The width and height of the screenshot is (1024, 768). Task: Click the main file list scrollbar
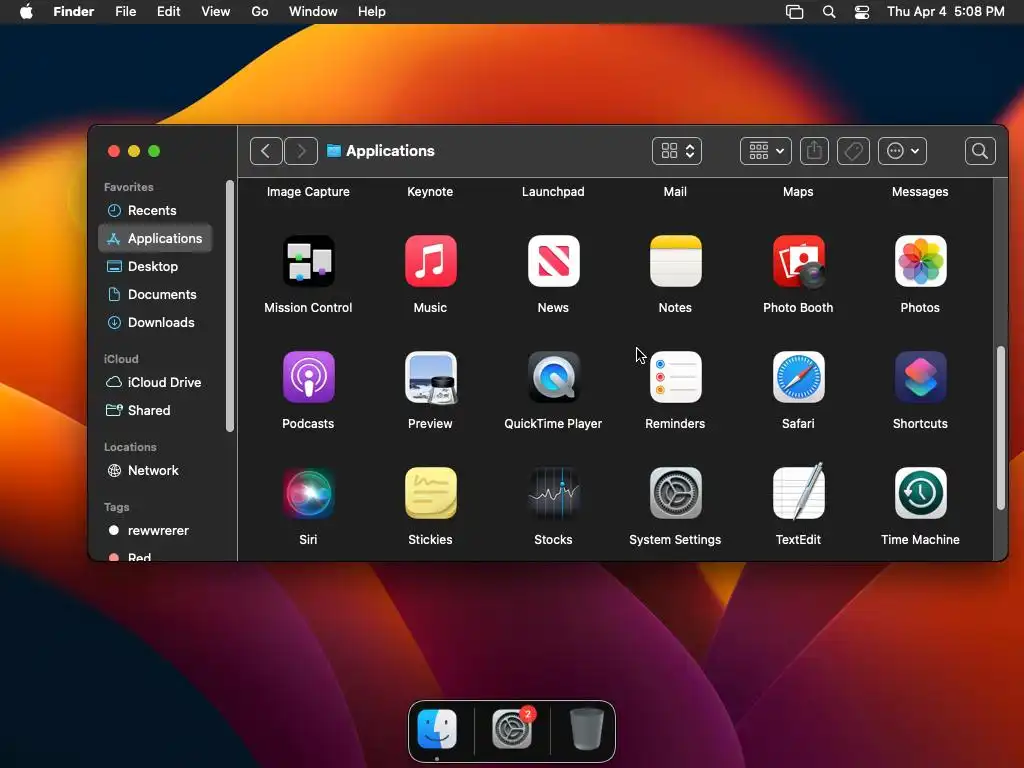pyautogui.click(x=1000, y=428)
